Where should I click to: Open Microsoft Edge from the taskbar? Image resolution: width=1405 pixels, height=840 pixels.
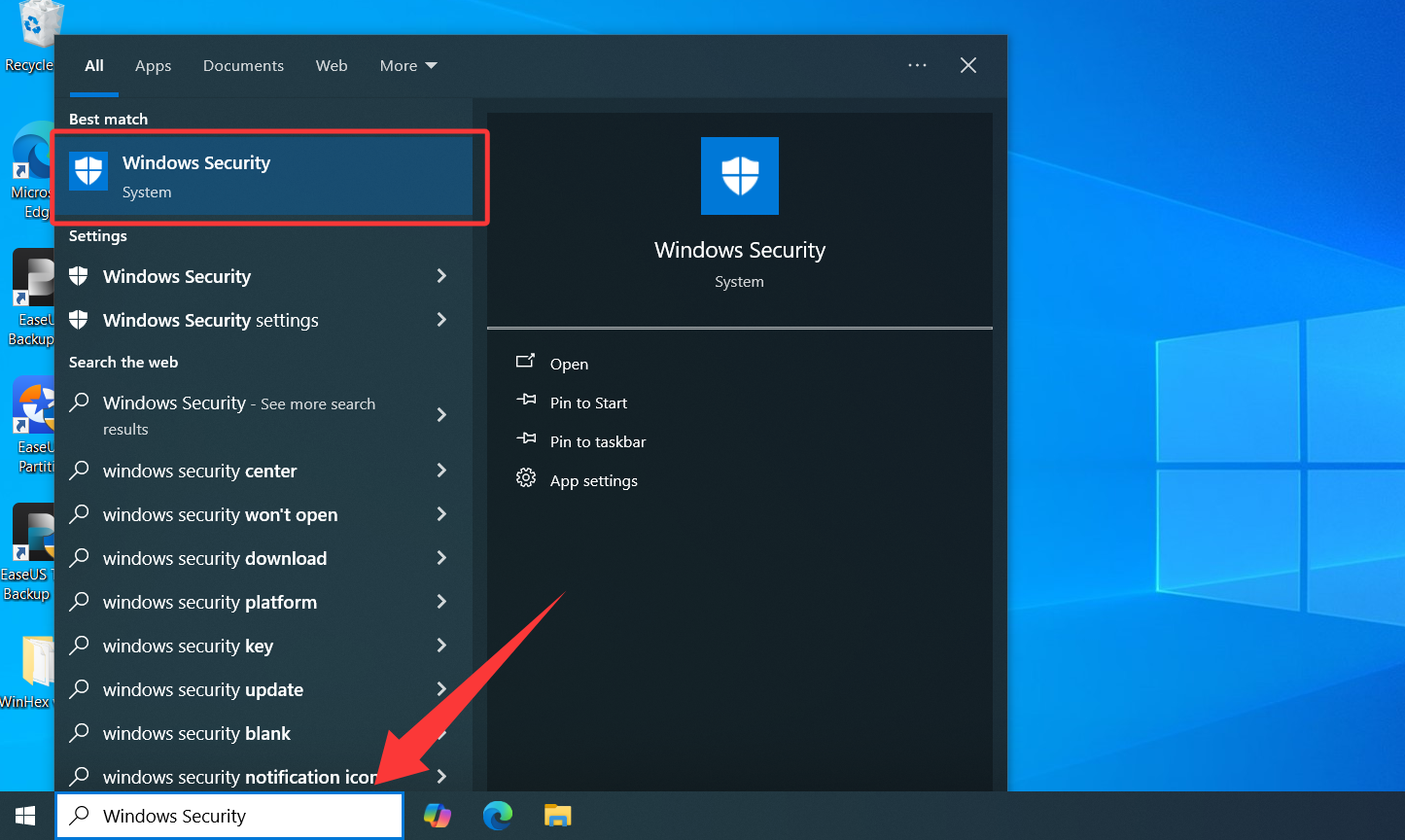498,816
